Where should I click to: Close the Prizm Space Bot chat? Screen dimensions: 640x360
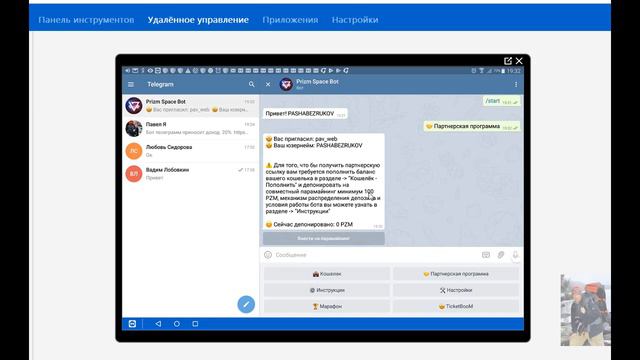[x=268, y=84]
